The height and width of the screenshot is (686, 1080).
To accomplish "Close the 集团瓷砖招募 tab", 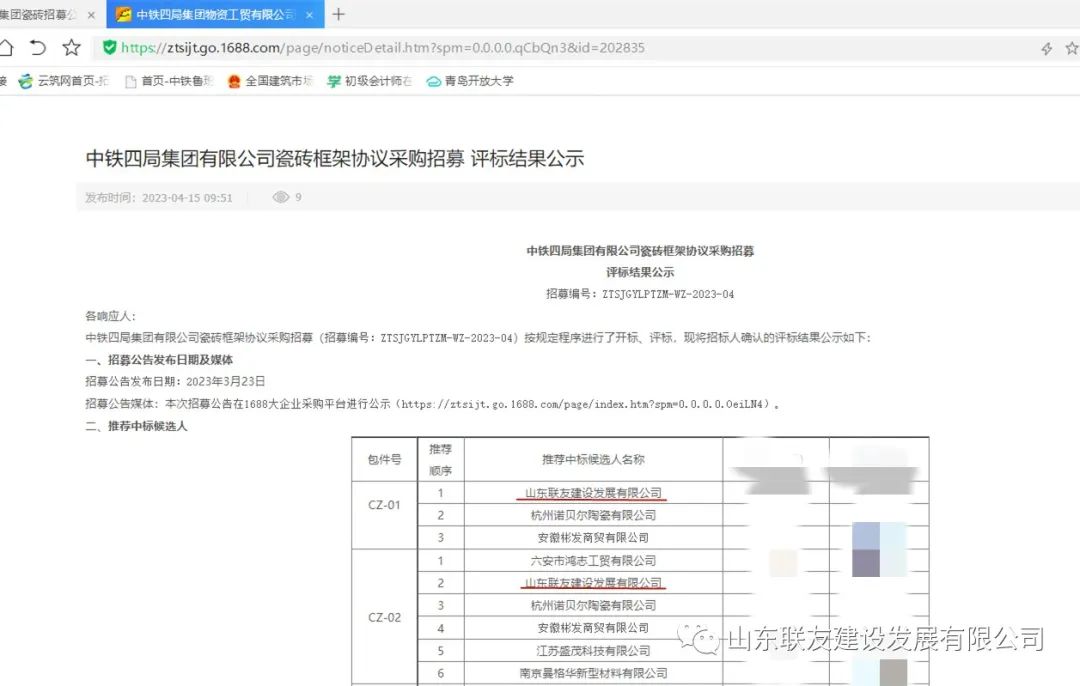I will click(x=91, y=14).
